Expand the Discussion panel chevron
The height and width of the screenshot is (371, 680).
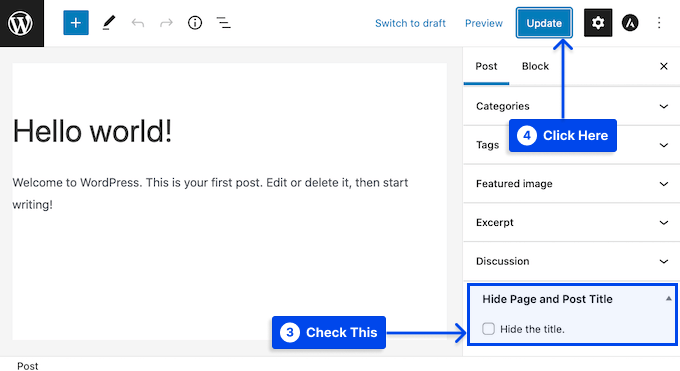click(664, 261)
